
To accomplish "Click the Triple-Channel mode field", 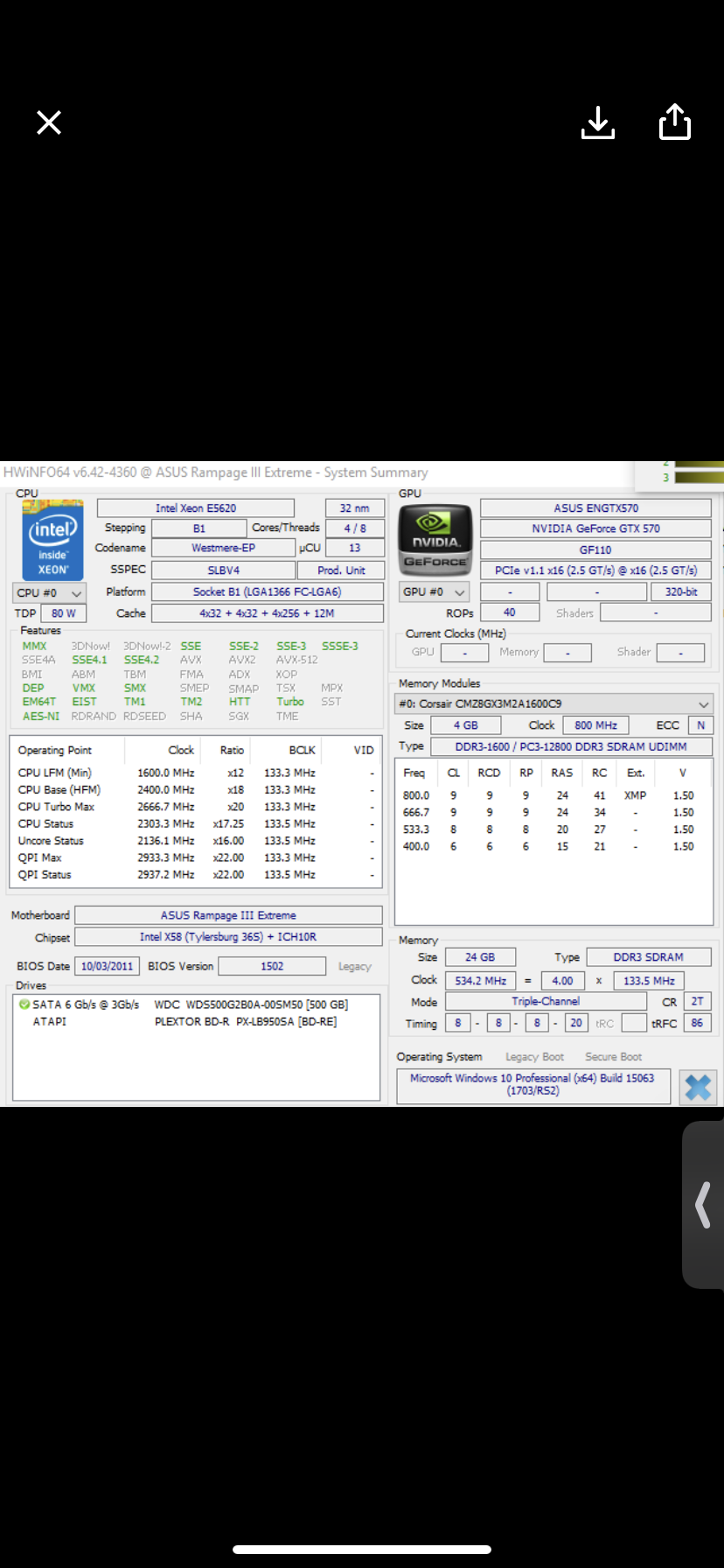I will [x=546, y=1002].
